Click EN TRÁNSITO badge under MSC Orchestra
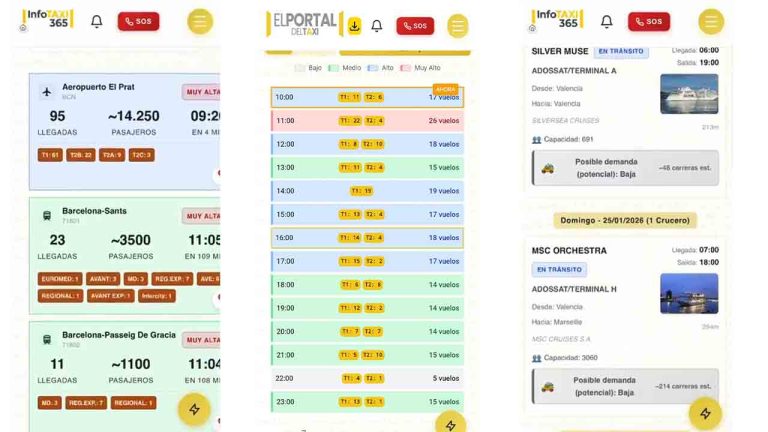Screen dimensions: 768x432 click(559, 269)
